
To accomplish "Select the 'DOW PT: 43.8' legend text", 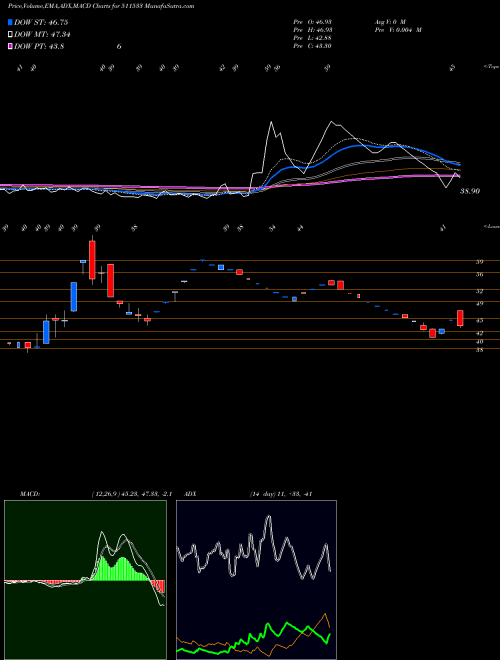I will (39, 47).
